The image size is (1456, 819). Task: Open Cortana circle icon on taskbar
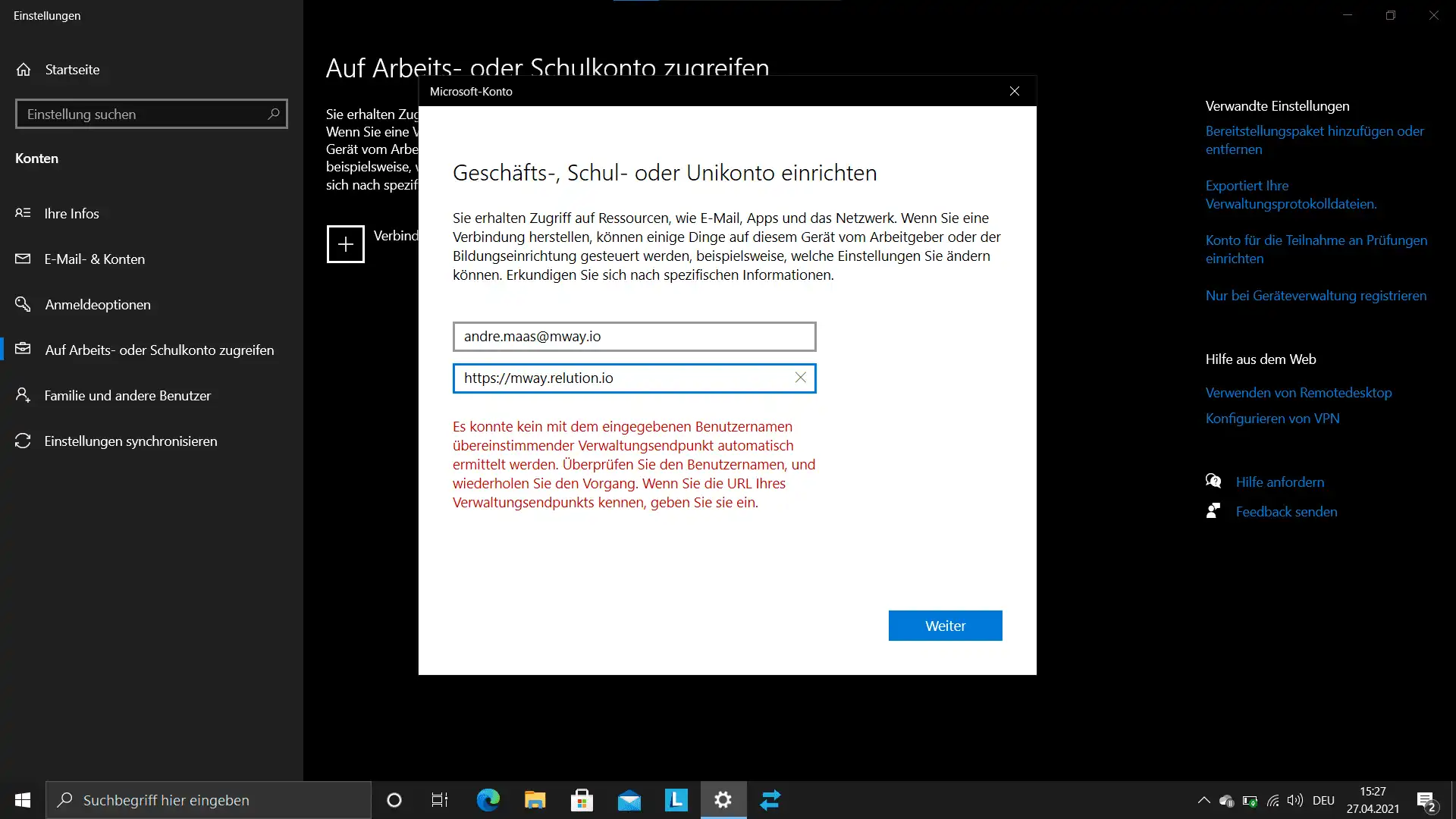tap(394, 800)
